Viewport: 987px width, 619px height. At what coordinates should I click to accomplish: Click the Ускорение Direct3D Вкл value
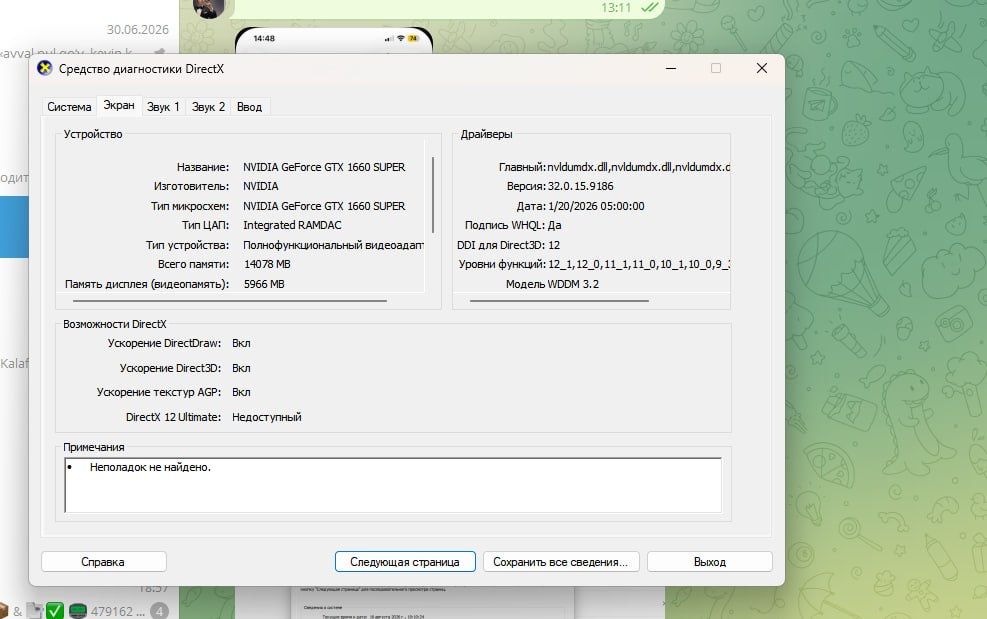(x=241, y=368)
